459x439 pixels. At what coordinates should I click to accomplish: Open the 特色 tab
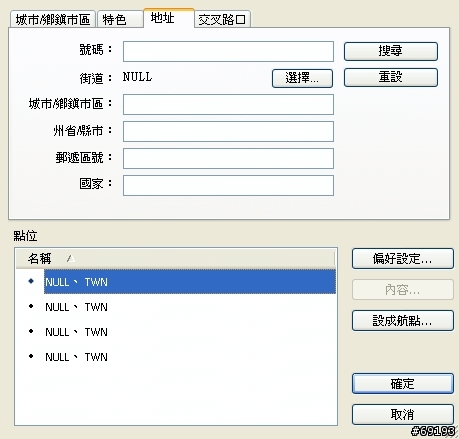[120, 19]
